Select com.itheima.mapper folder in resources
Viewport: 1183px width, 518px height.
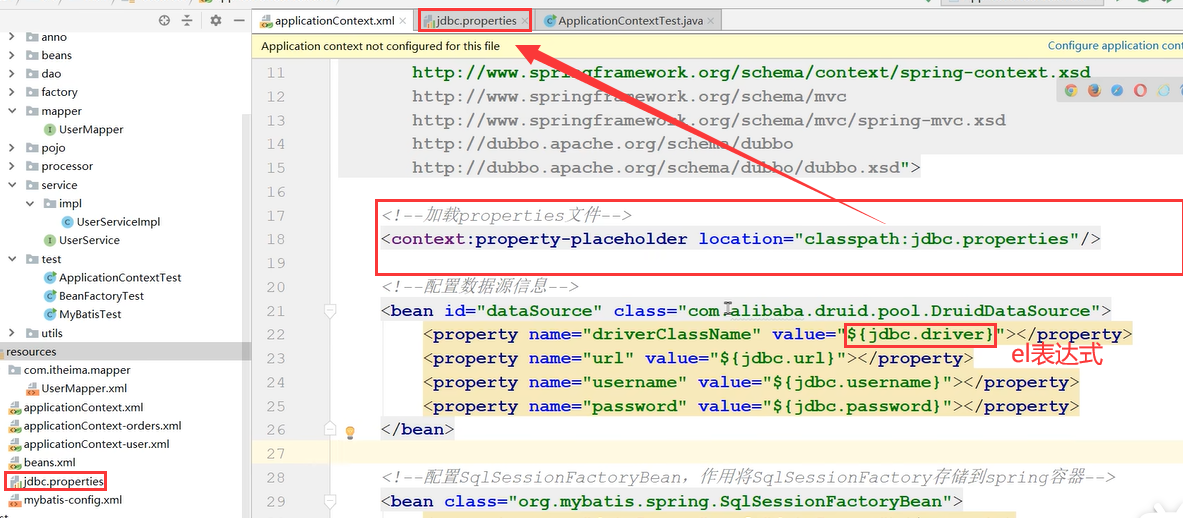[x=69, y=370]
